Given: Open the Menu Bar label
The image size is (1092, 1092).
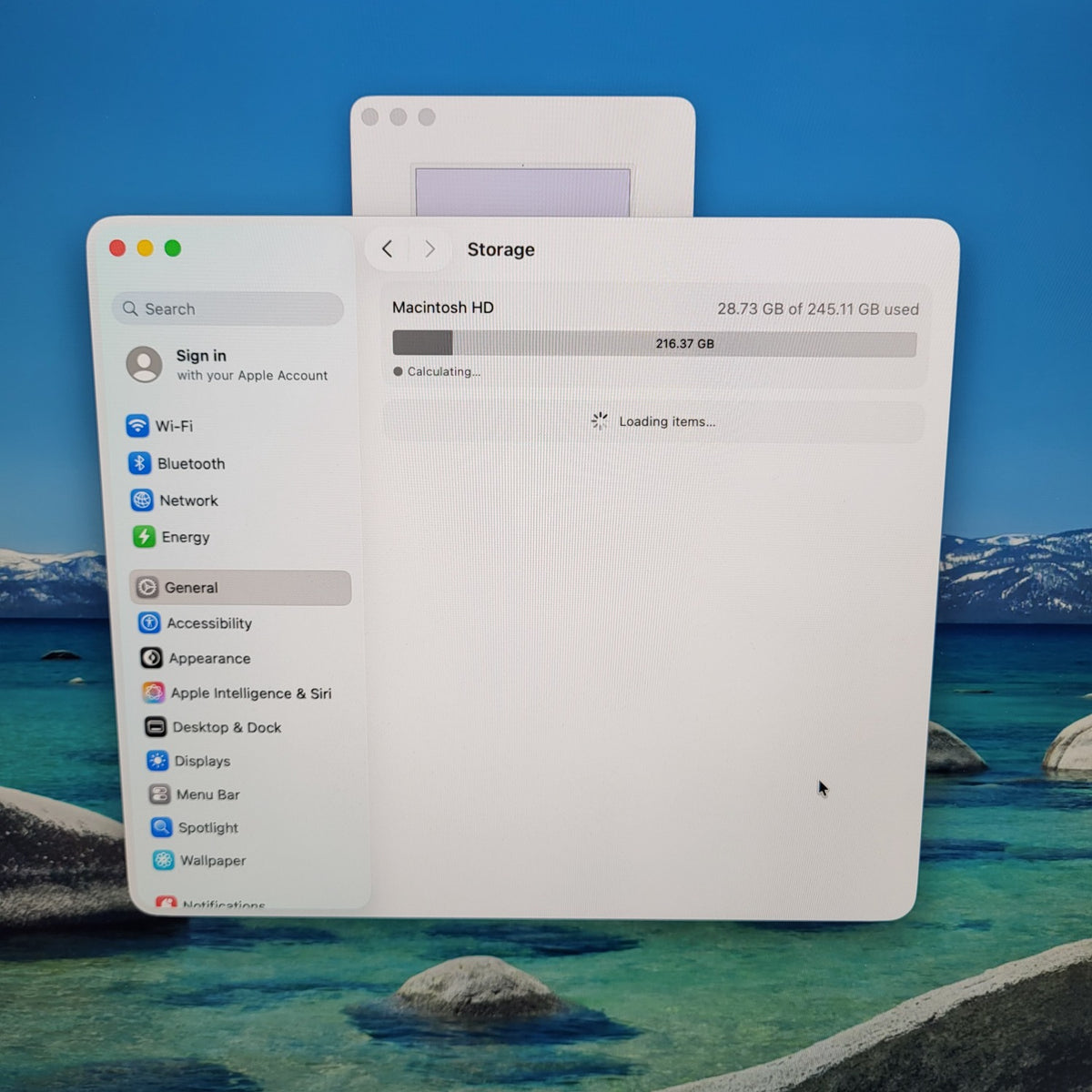Looking at the screenshot, I should point(208,794).
